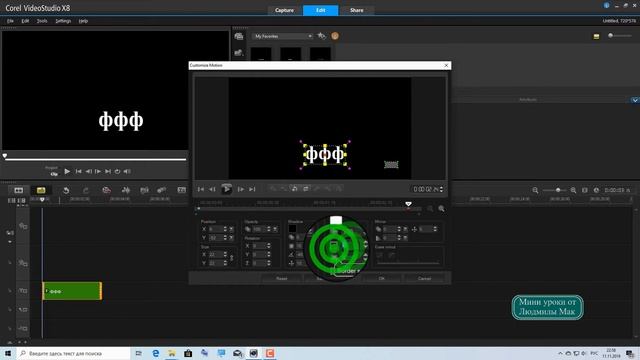Screen dimensions: 640x360
Task: Select the green title clip on timeline
Action: click(x=72, y=291)
